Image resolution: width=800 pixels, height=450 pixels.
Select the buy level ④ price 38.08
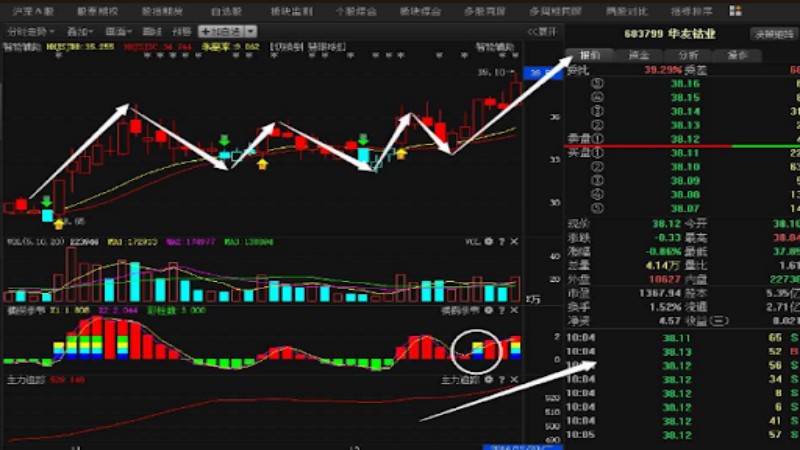tap(685, 194)
